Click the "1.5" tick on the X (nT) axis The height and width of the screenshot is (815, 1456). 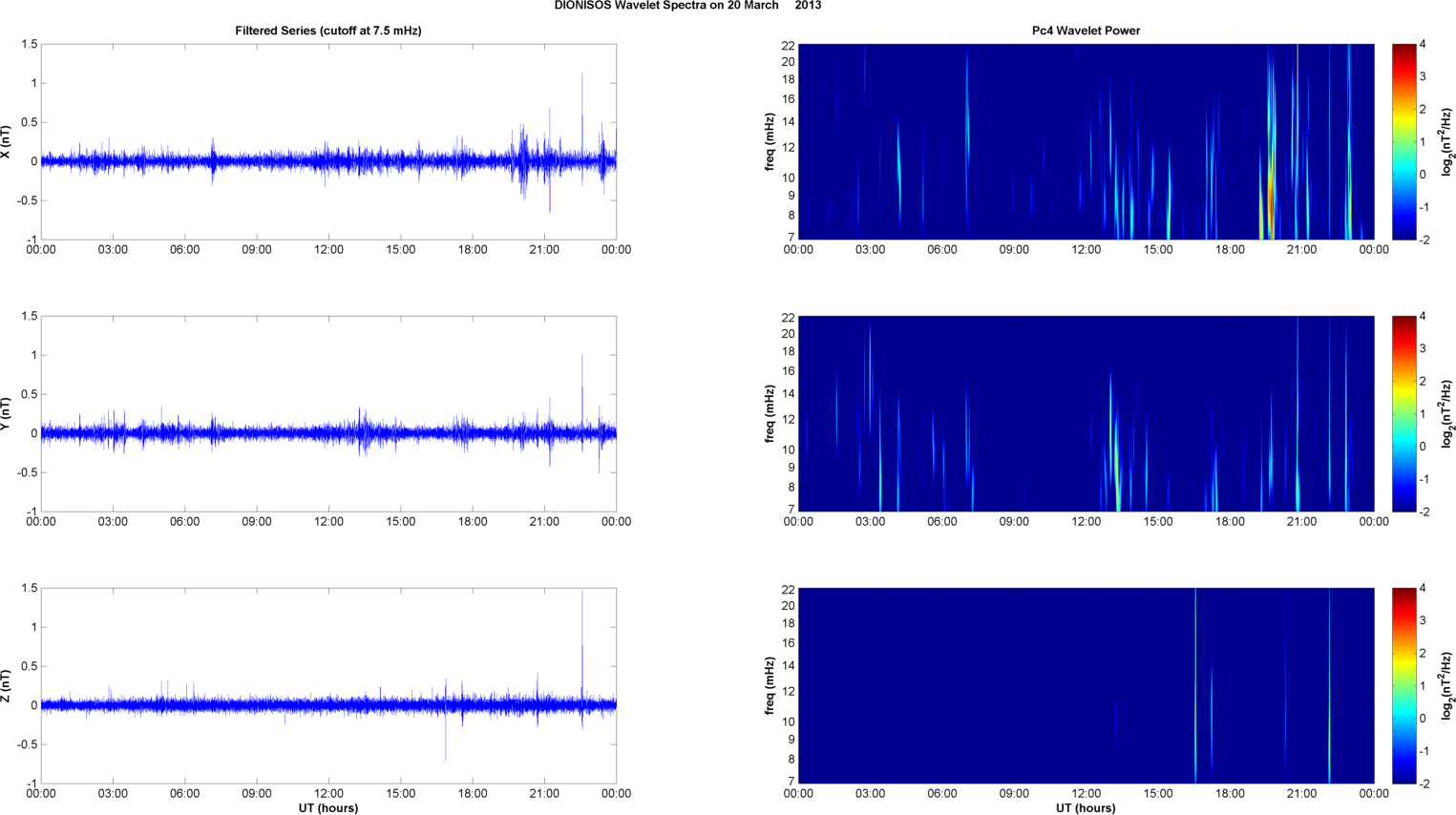tap(29, 45)
